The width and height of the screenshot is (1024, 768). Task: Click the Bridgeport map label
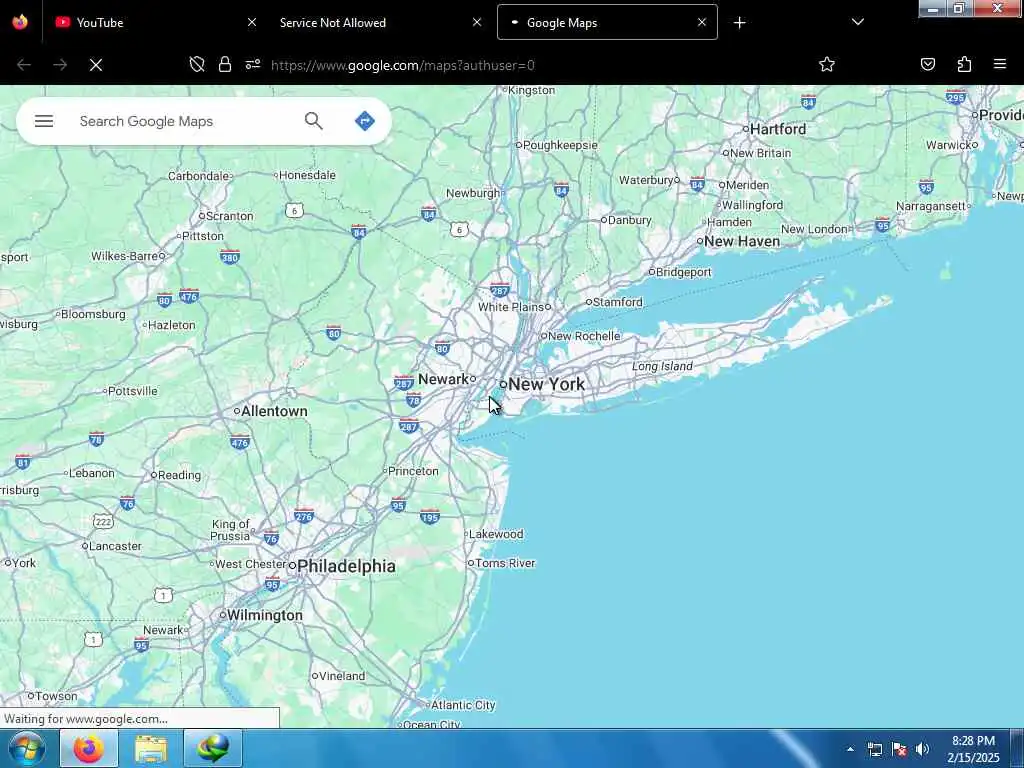pyautogui.click(x=683, y=272)
